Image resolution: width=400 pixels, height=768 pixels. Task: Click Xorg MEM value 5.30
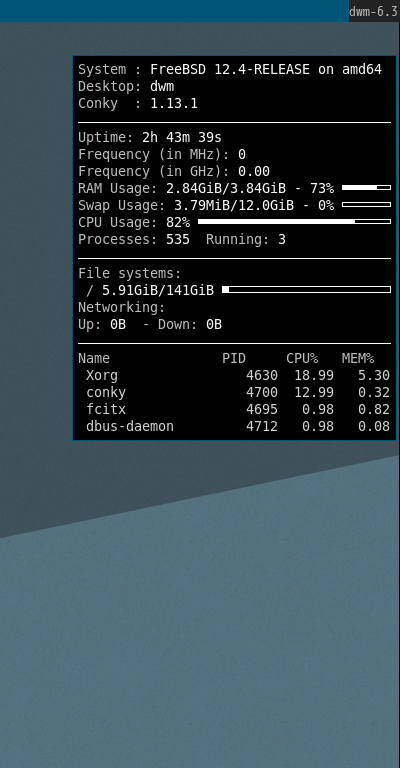click(374, 376)
